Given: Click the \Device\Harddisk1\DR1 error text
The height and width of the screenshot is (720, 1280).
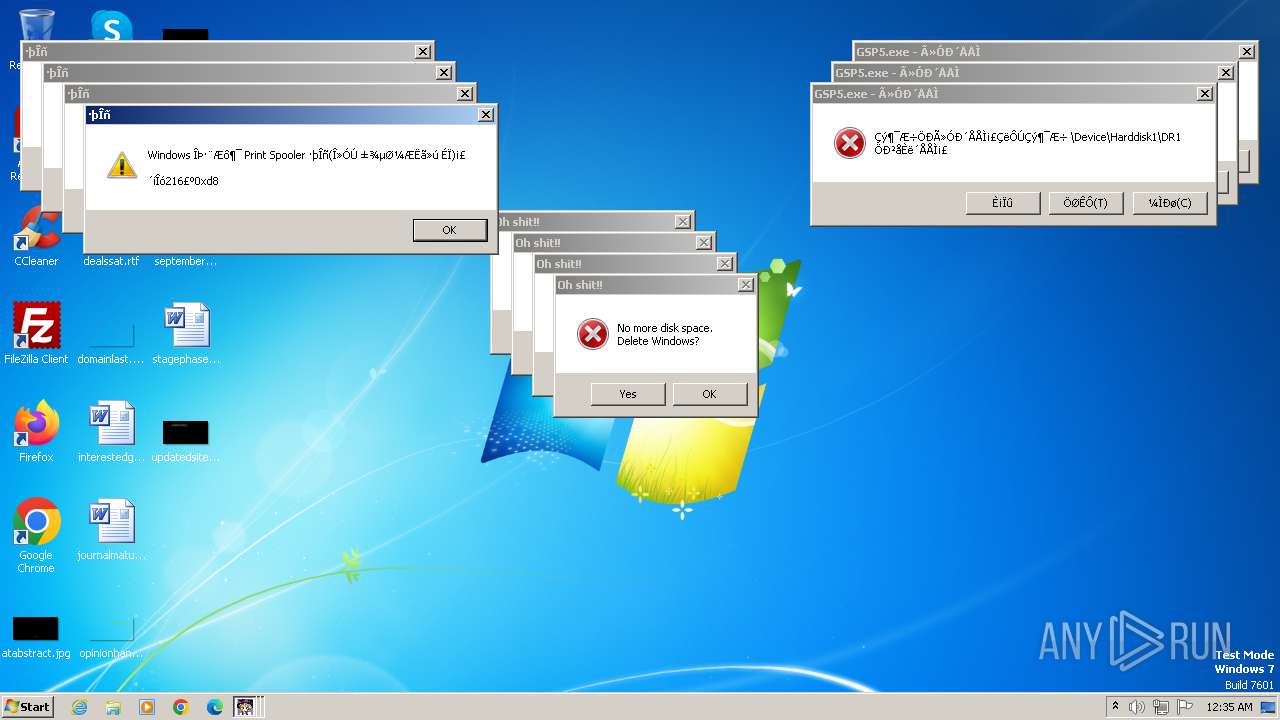Looking at the screenshot, I should click(x=1027, y=144).
